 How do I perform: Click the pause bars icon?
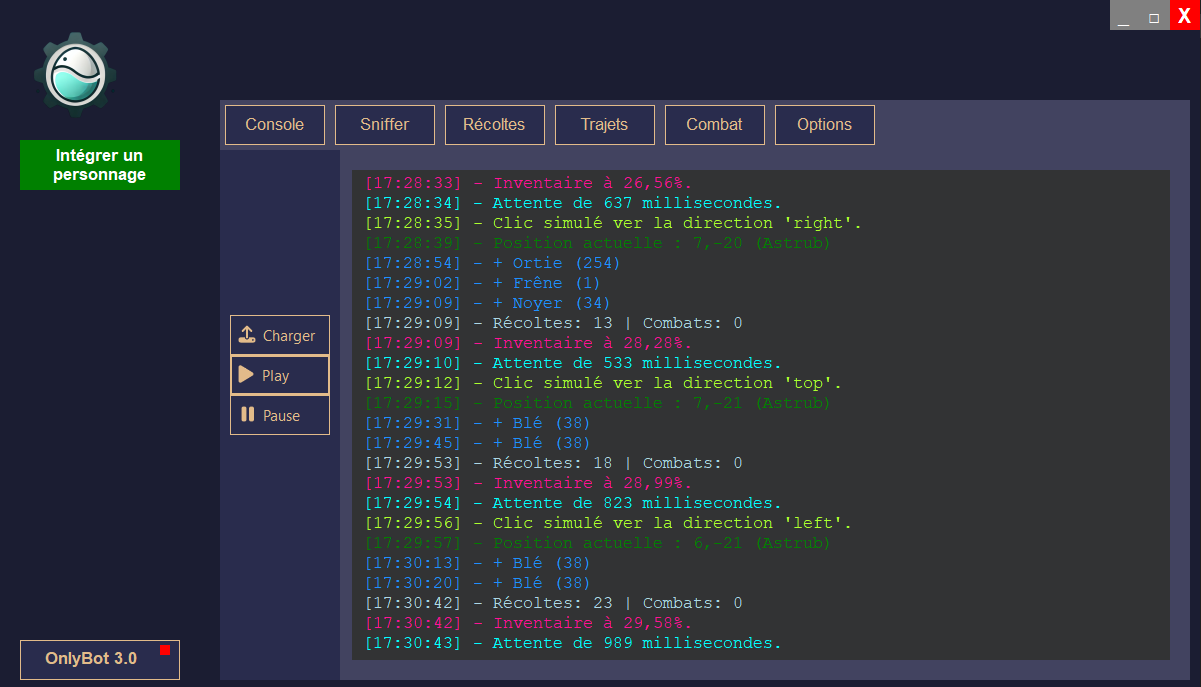pos(247,414)
